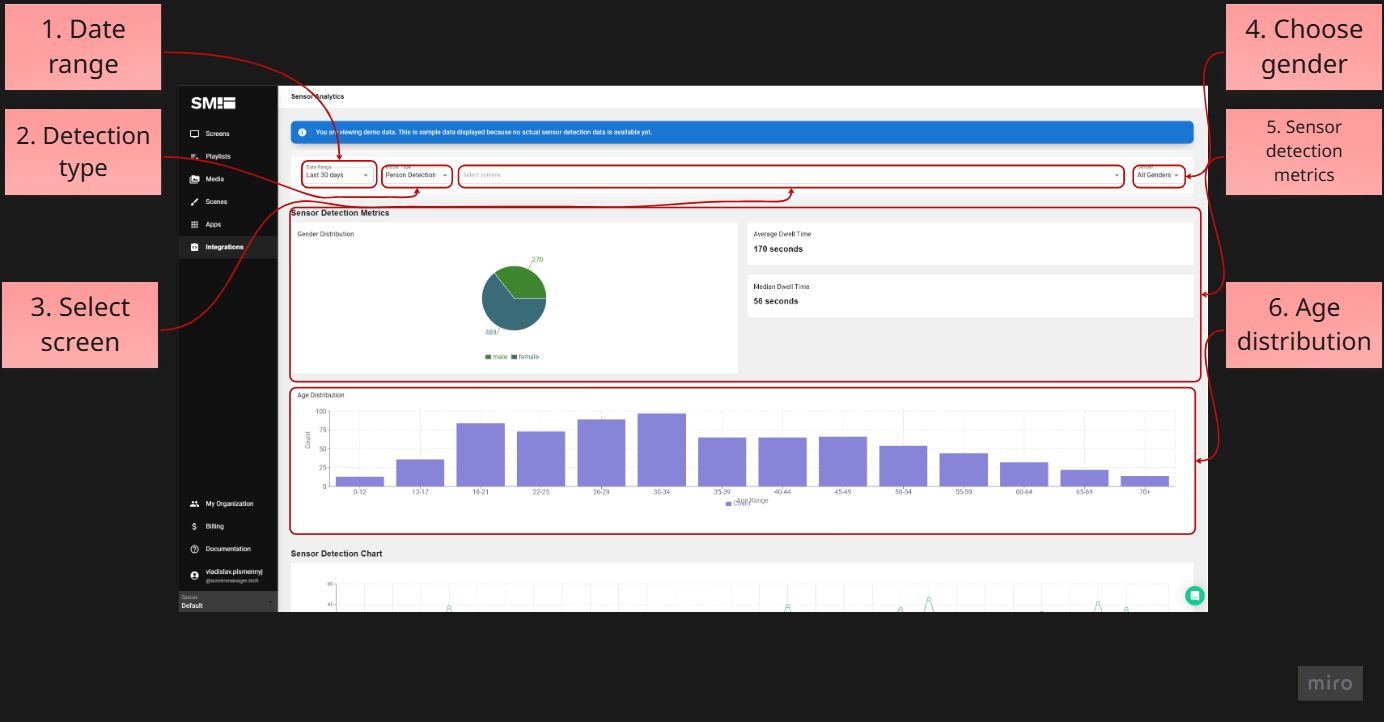
Task: Click the male legend swatch
Action: pos(488,357)
